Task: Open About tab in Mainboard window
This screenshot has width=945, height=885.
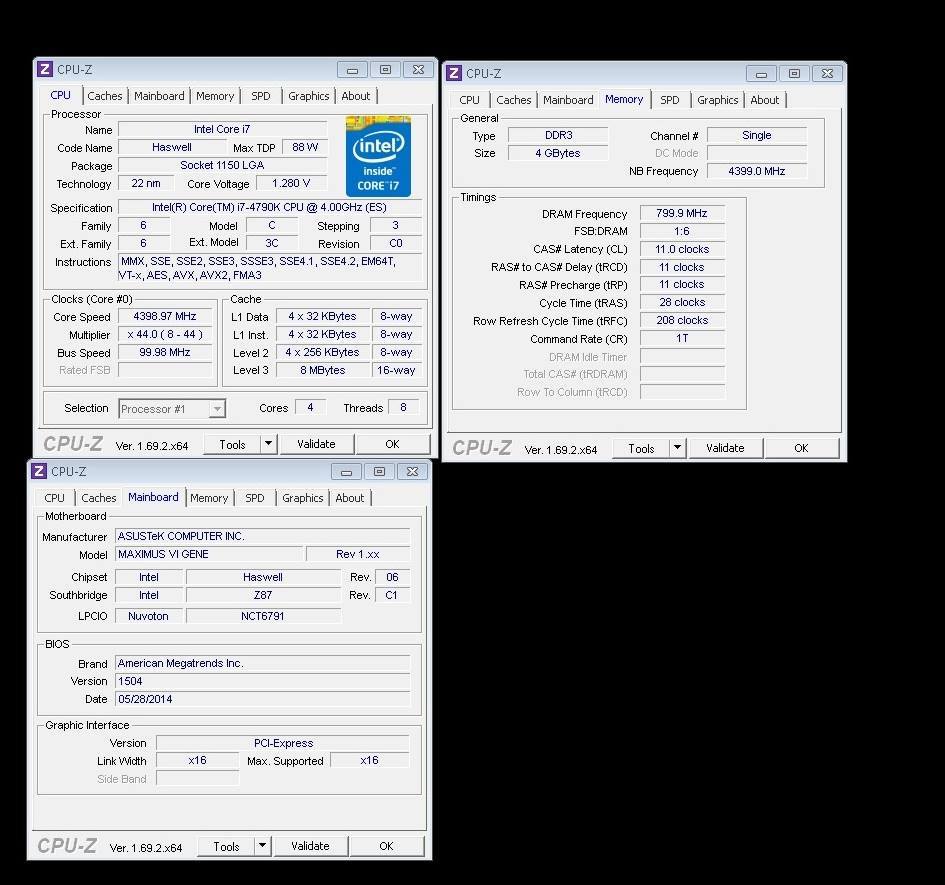Action: coord(350,498)
